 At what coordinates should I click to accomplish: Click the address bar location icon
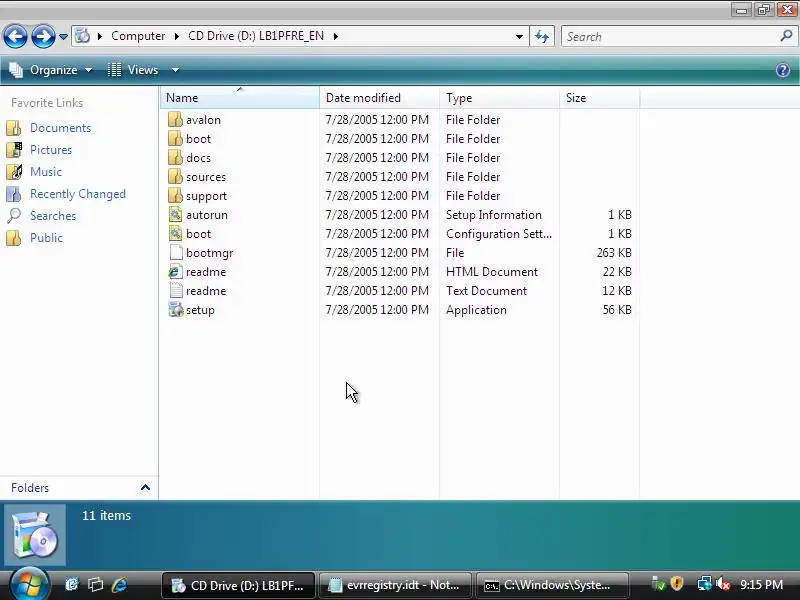[x=83, y=36]
